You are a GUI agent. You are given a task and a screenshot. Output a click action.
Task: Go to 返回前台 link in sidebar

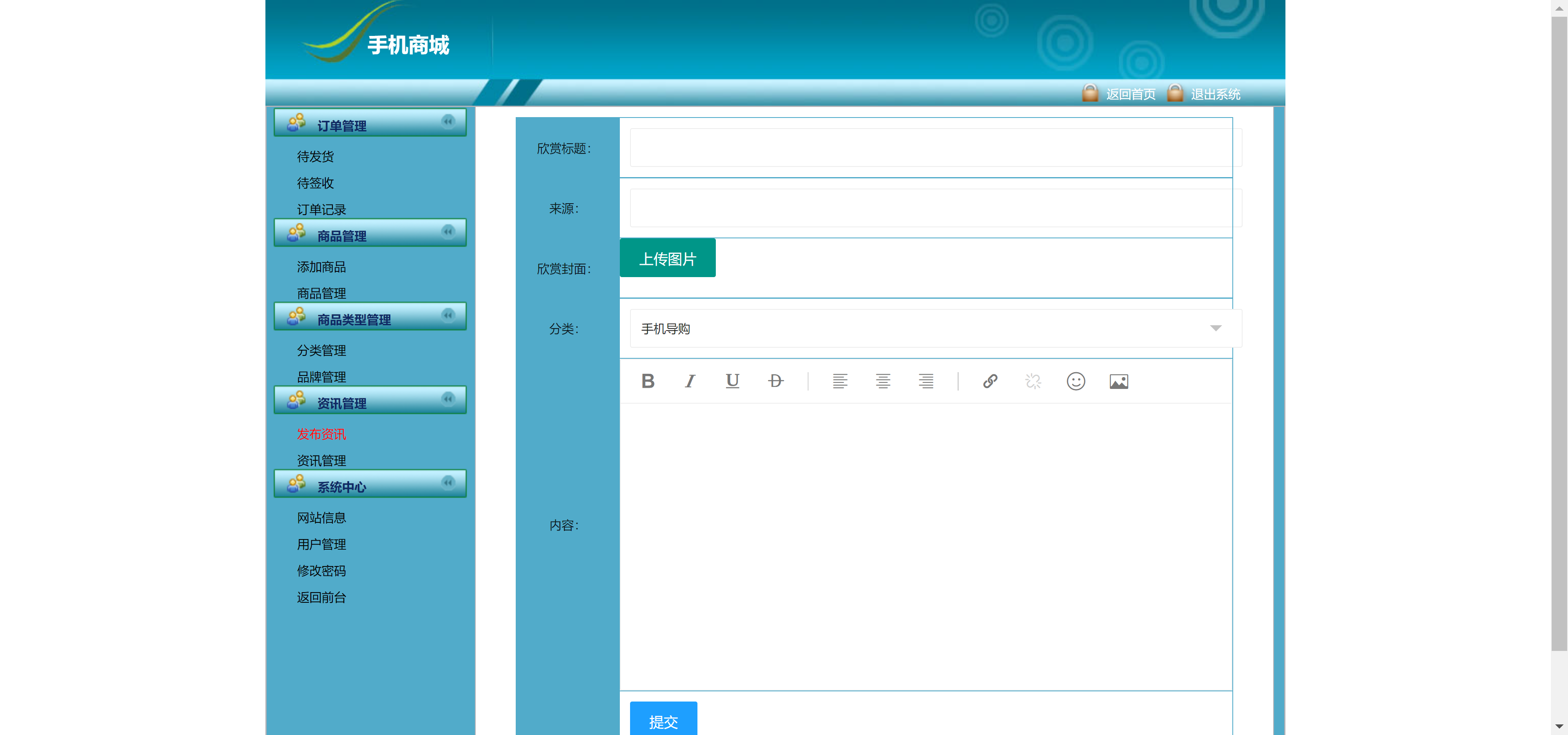[321, 597]
